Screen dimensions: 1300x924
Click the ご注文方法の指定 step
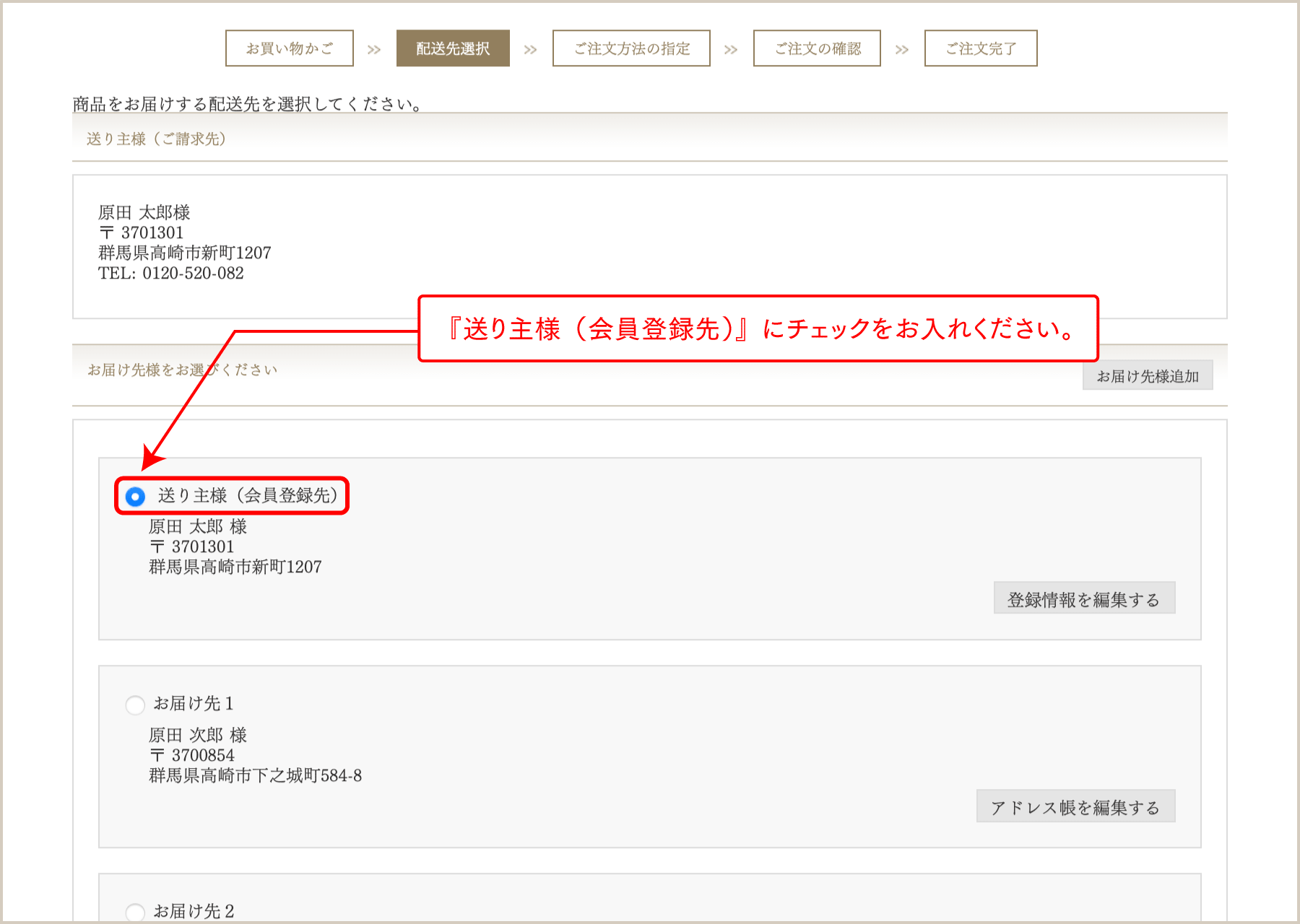pyautogui.click(x=631, y=48)
